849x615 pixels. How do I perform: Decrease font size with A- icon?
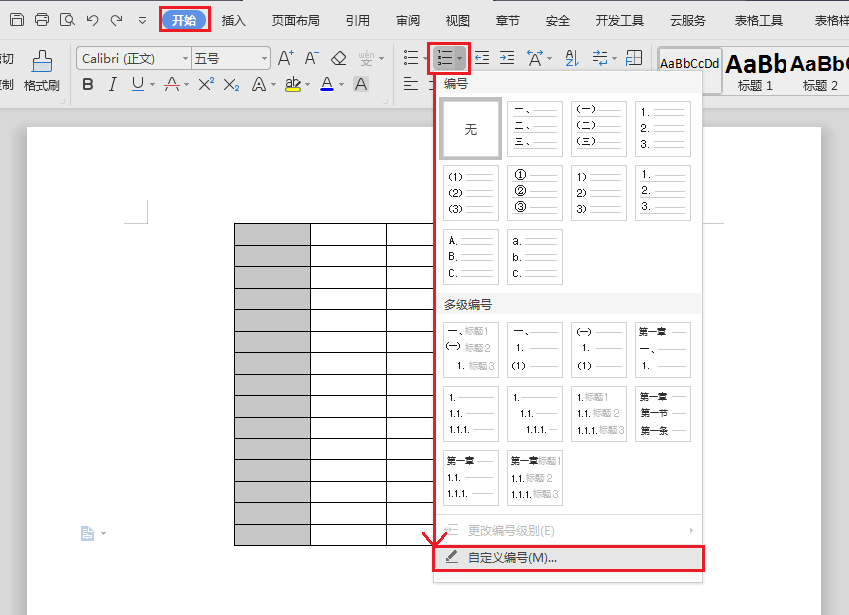coord(311,58)
